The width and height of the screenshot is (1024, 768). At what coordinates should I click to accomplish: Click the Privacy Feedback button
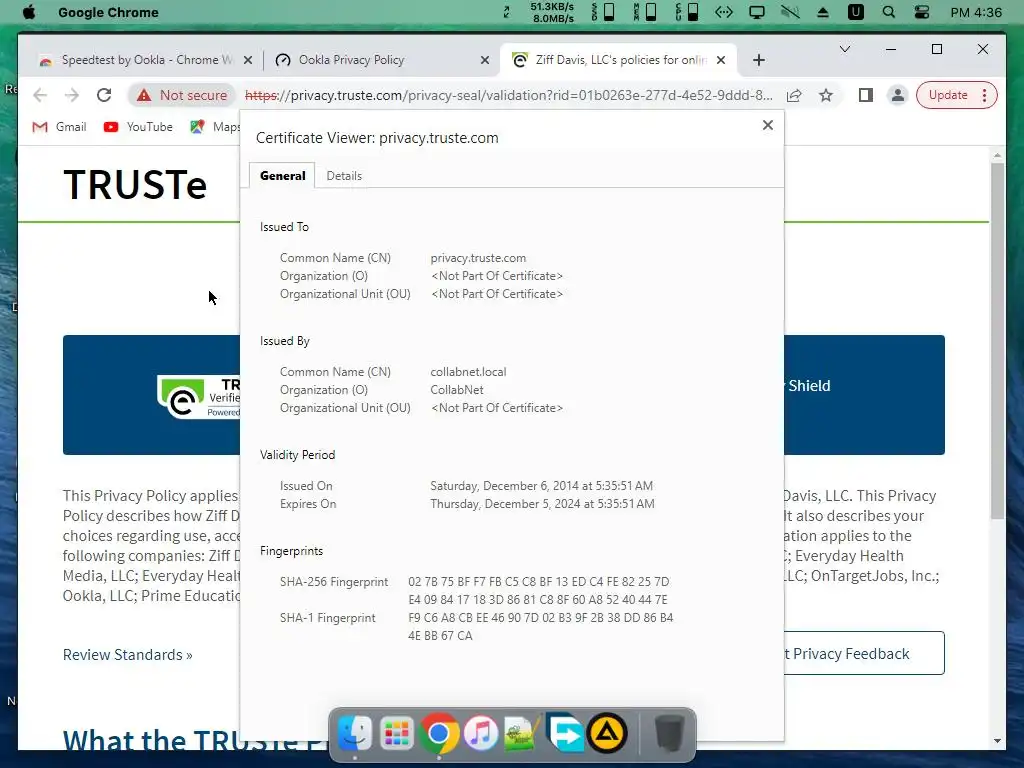click(x=864, y=653)
